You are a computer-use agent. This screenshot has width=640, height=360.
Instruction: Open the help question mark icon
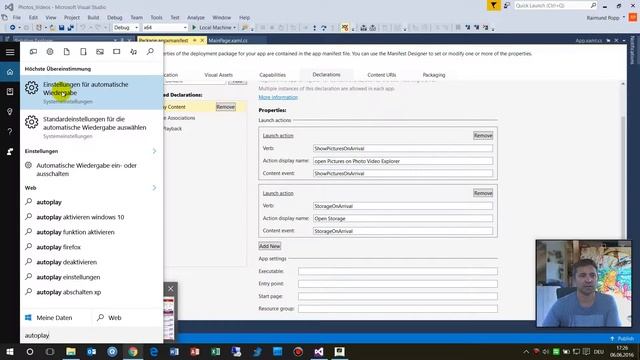[10, 131]
